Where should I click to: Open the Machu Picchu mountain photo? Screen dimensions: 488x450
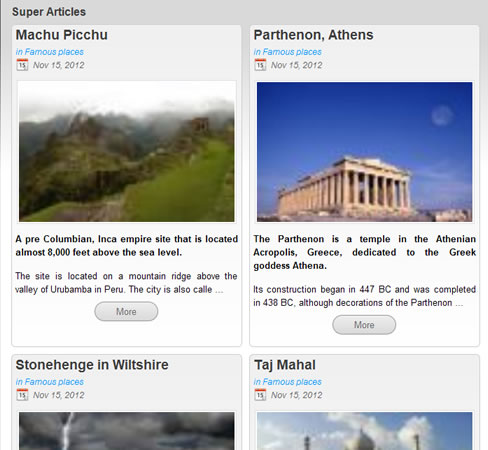(x=127, y=152)
